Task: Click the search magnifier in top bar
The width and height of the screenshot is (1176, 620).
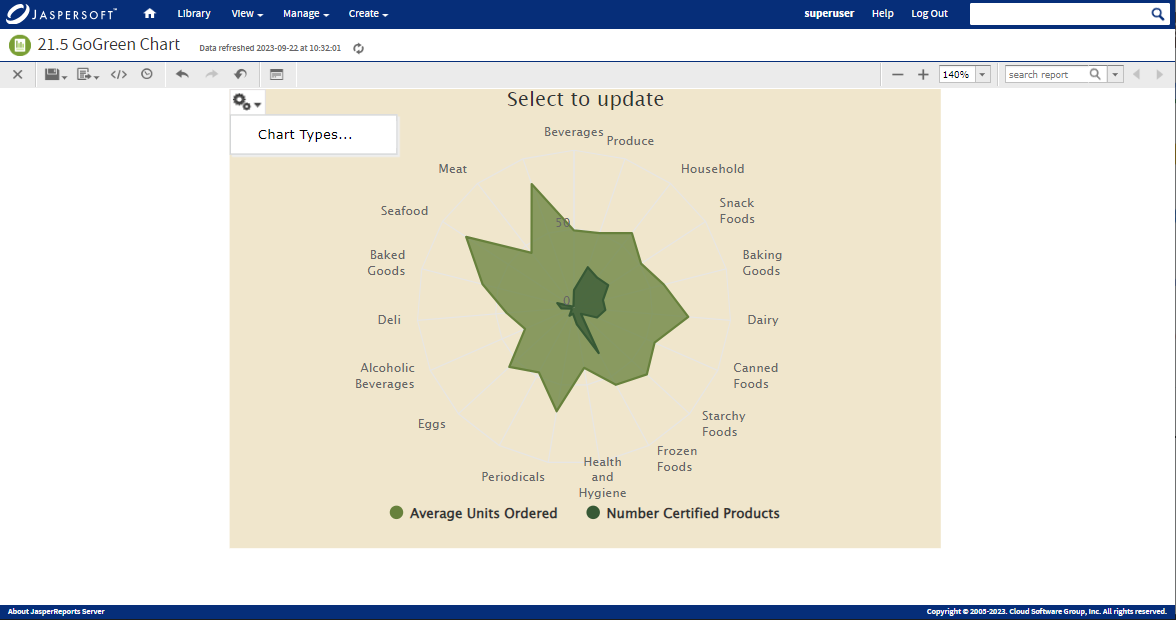Action: (x=1158, y=13)
